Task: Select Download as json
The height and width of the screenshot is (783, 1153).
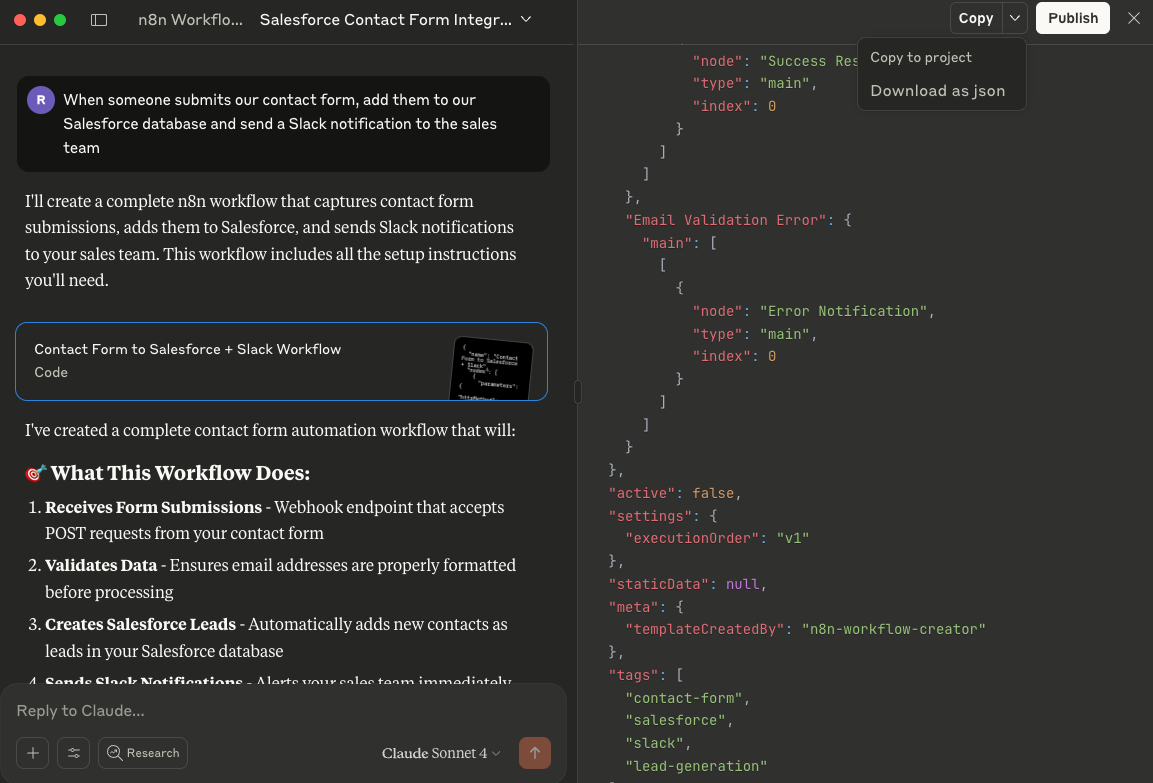Action: tap(938, 90)
